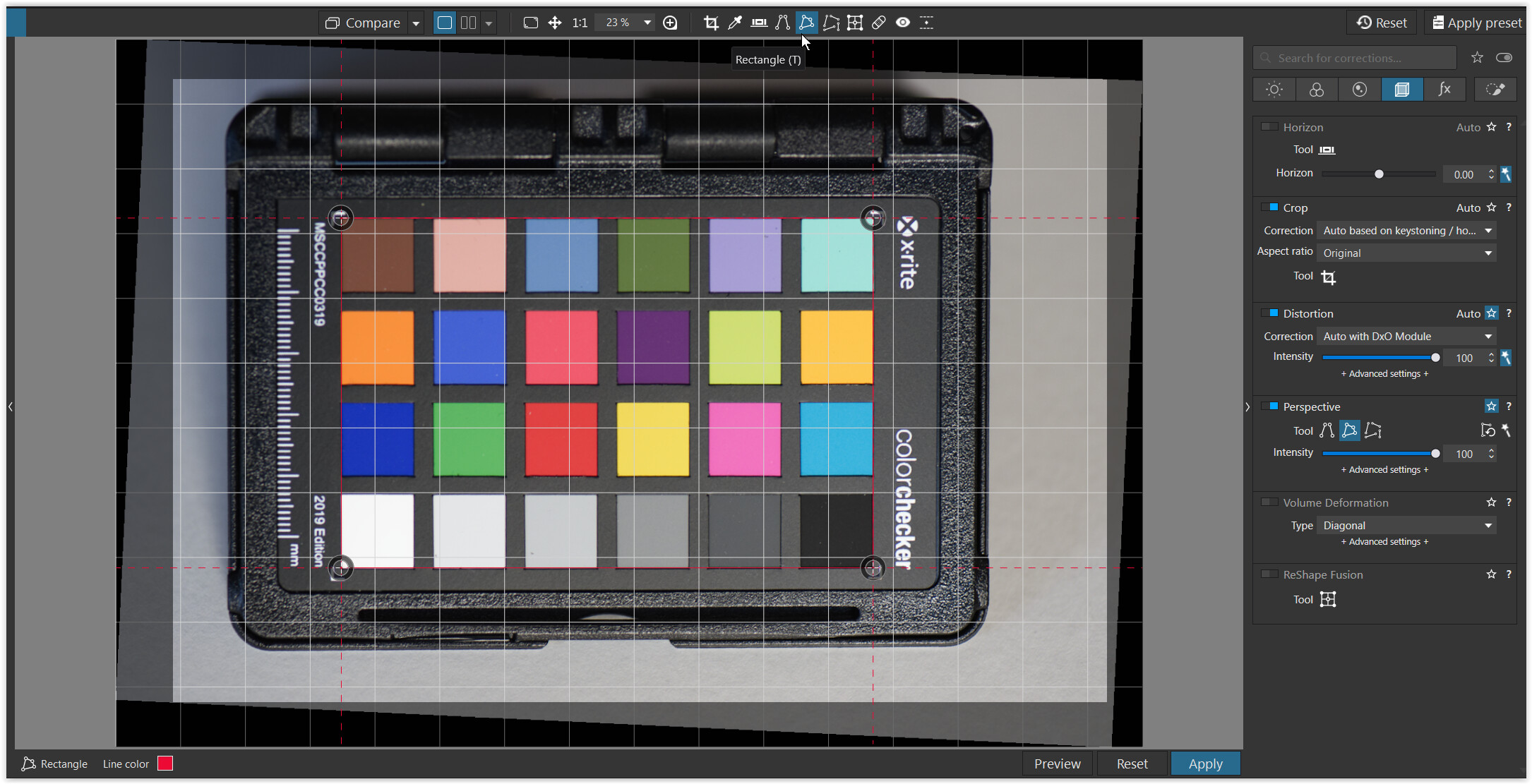Open the local adjustments tool in toolbar

point(927,23)
